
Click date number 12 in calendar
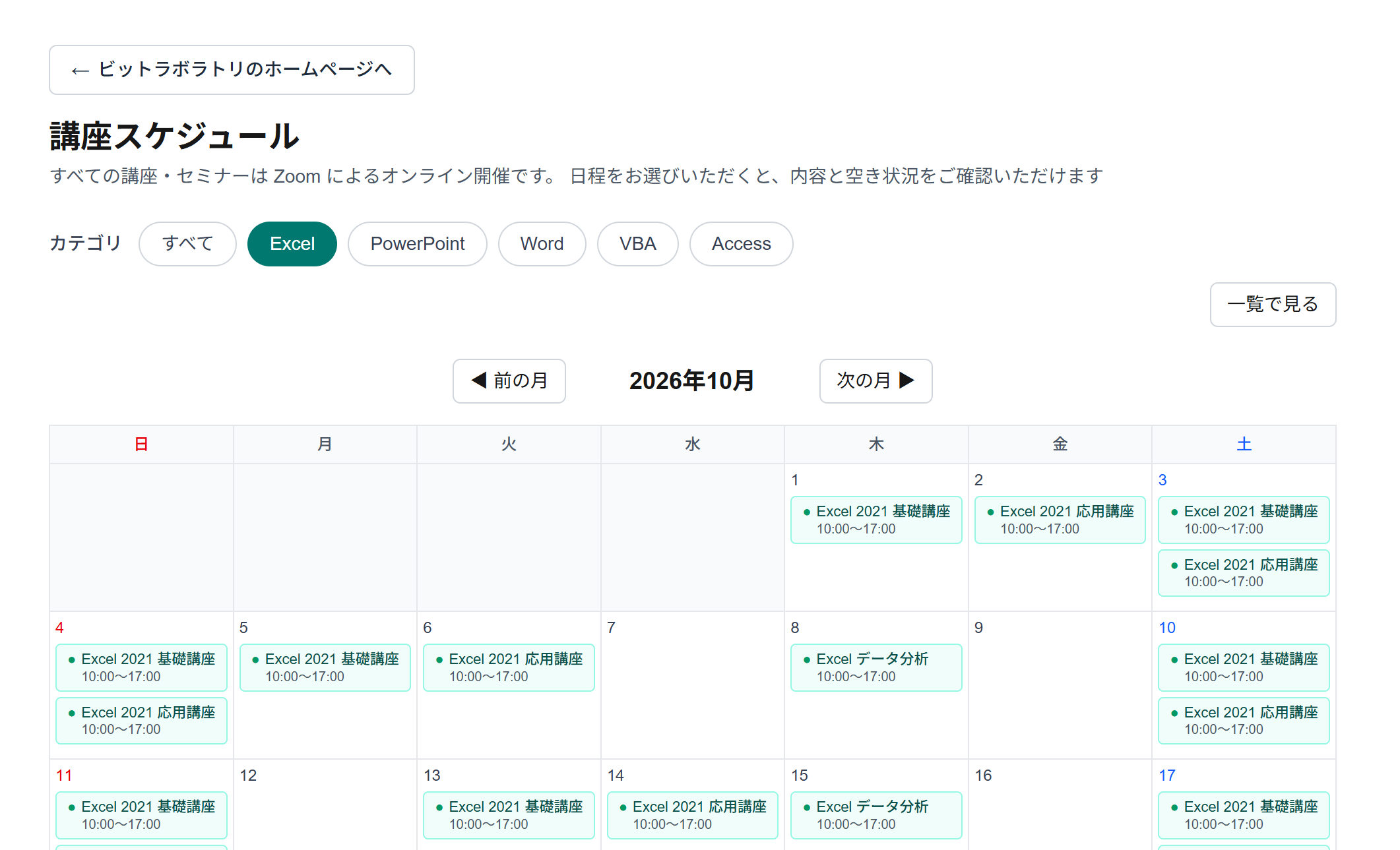coord(248,775)
